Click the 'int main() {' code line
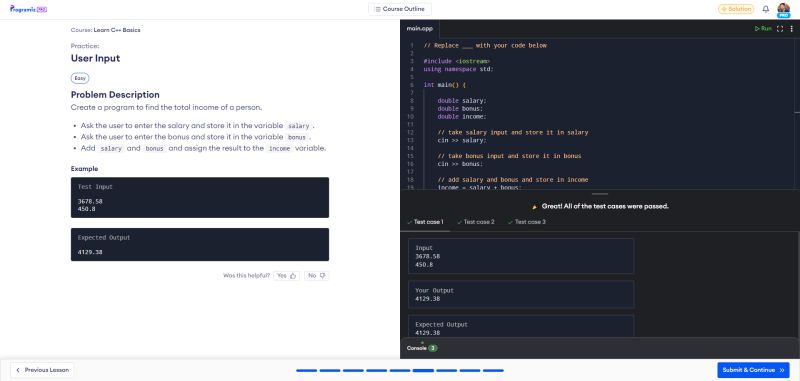The width and height of the screenshot is (800, 381). (444, 85)
